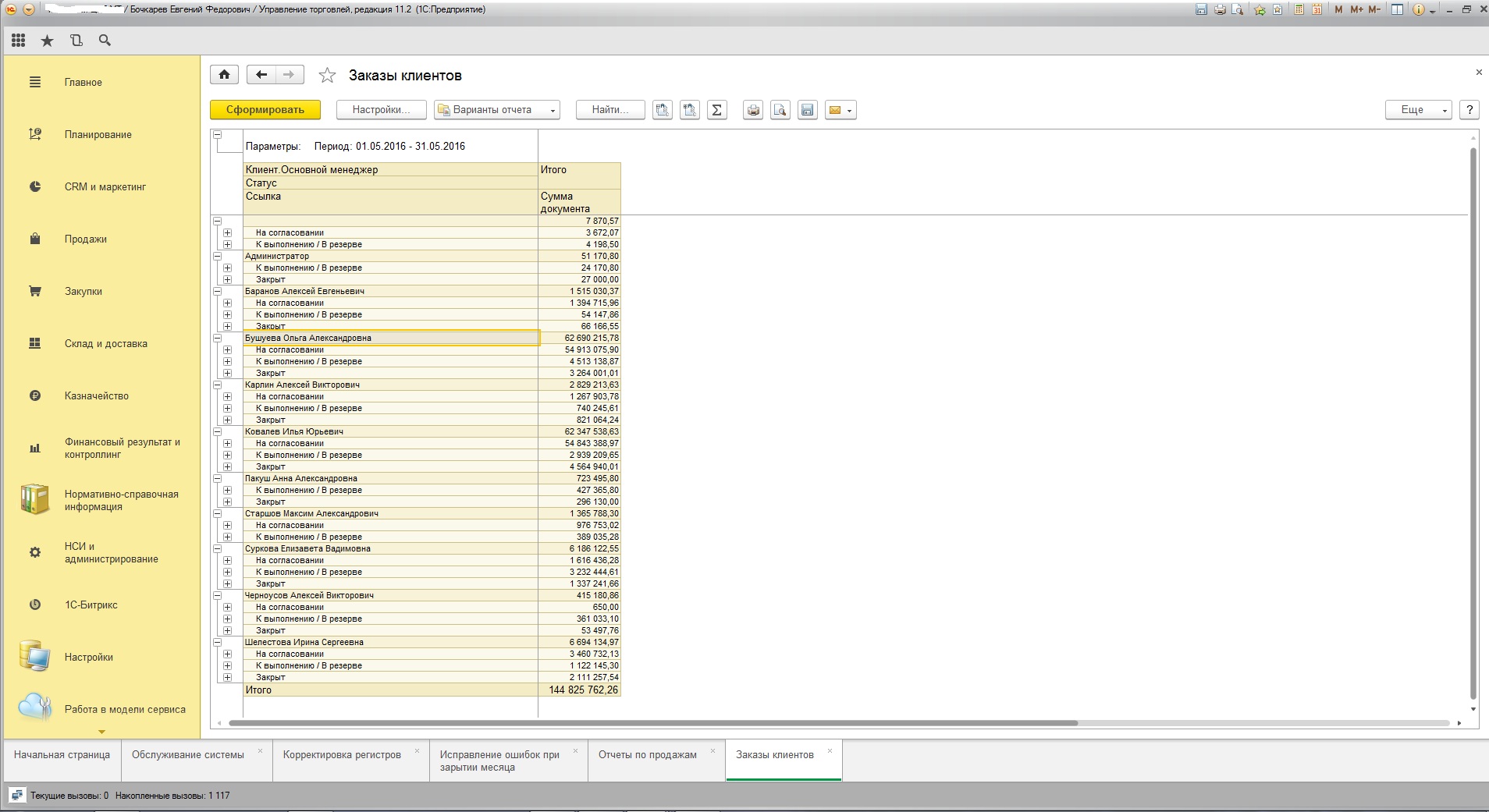This screenshot has width=1489, height=812.
Task: Open Казначейство section
Action: [97, 395]
